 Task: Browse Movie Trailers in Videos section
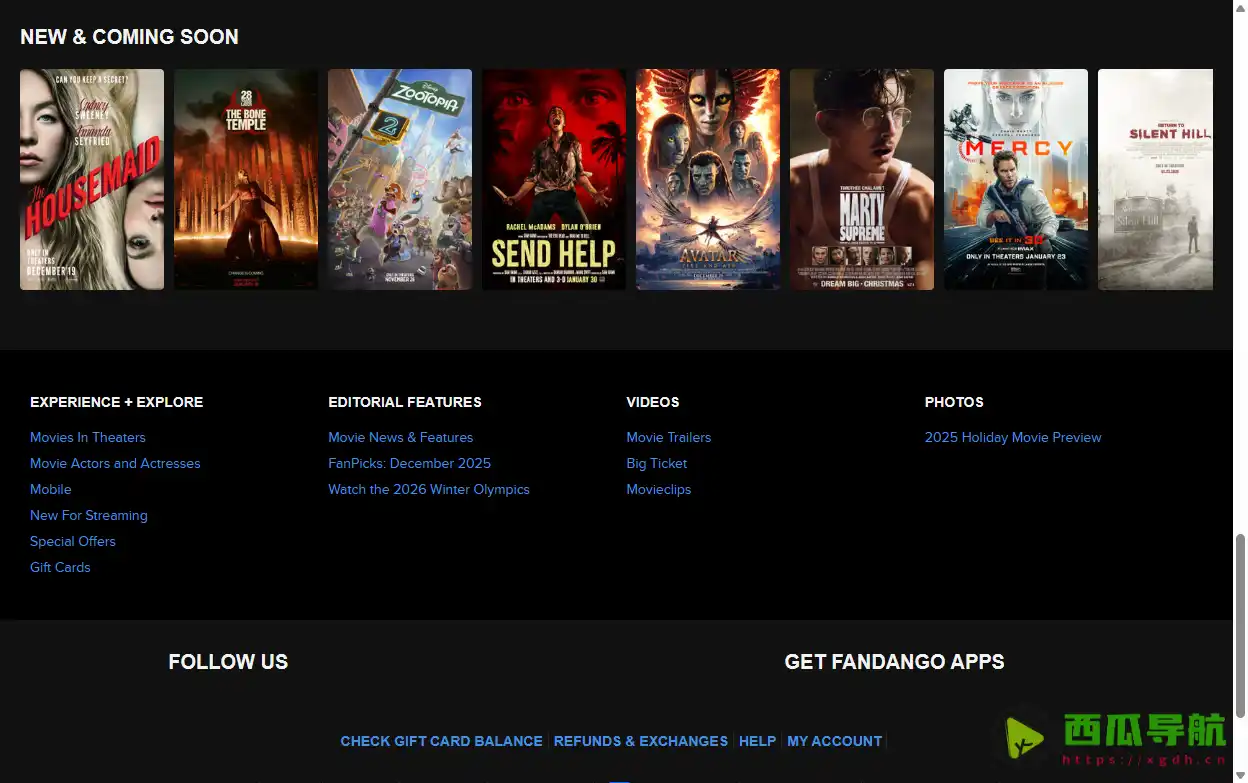pyautogui.click(x=668, y=437)
